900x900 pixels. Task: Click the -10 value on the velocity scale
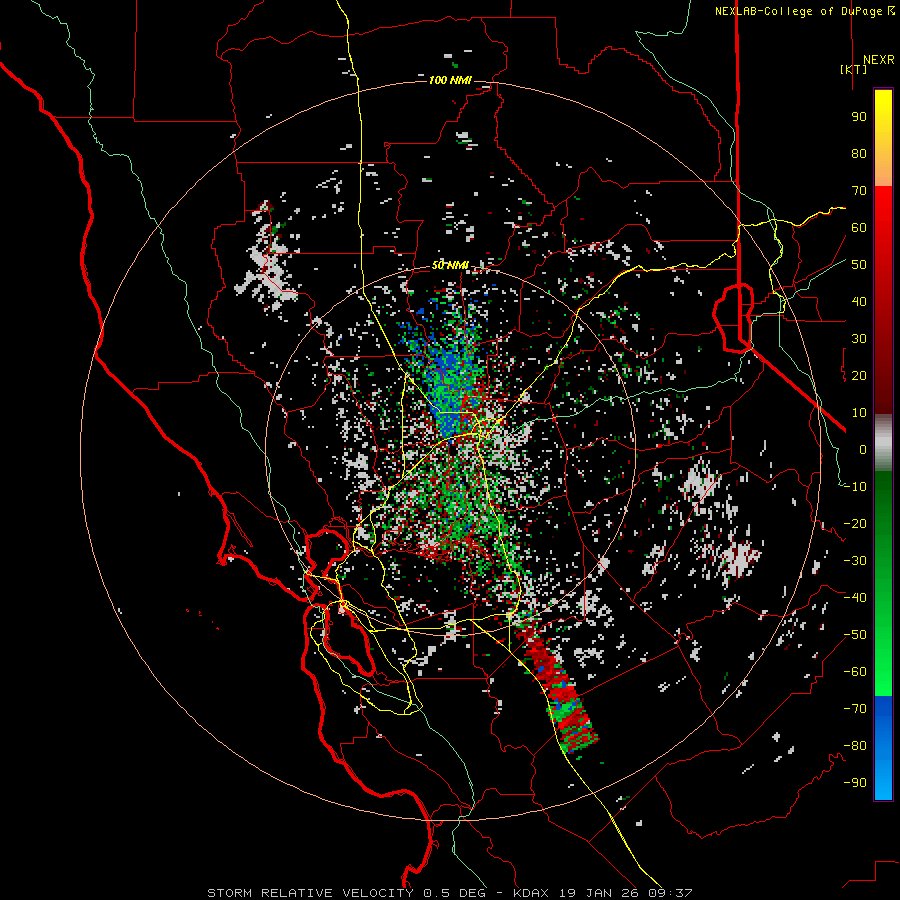(x=855, y=487)
